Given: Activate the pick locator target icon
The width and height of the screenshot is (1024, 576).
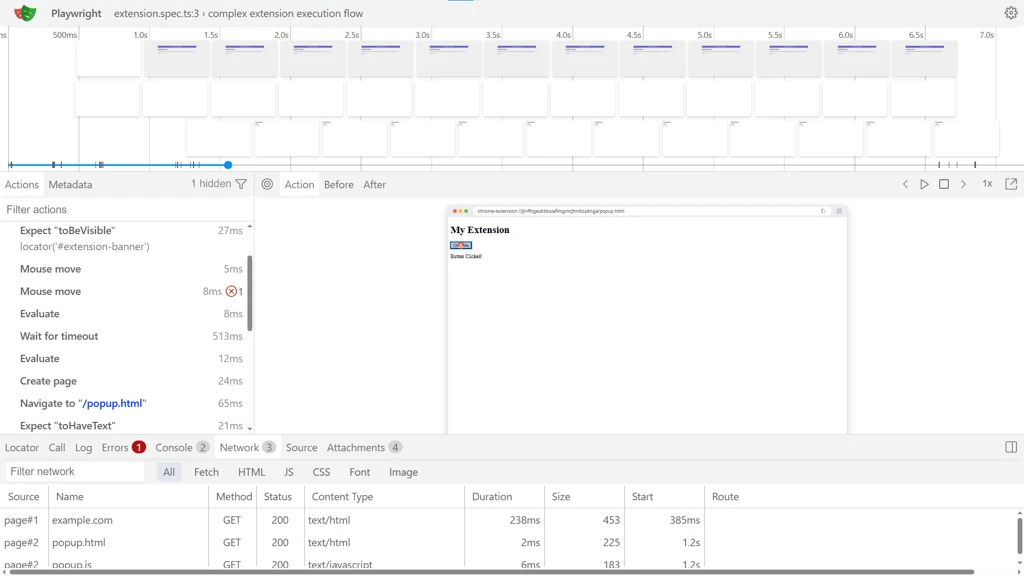Looking at the screenshot, I should 267,184.
